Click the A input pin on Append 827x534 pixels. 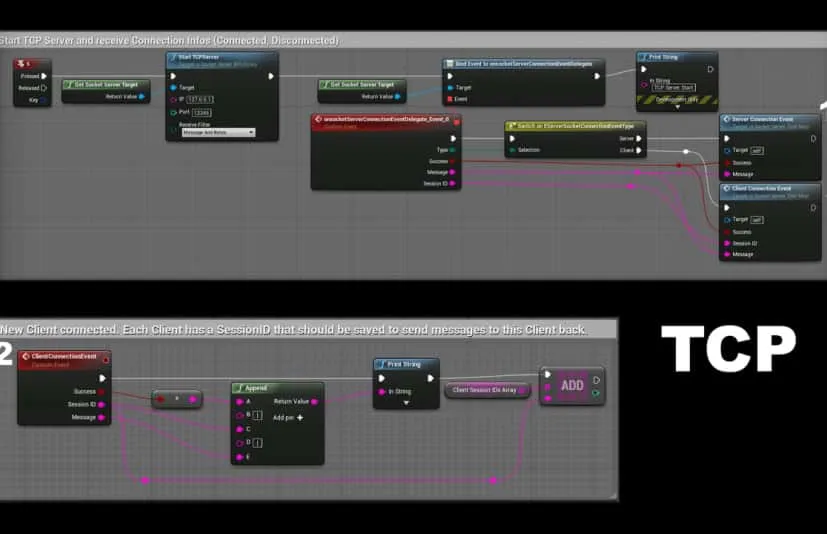[239, 402]
